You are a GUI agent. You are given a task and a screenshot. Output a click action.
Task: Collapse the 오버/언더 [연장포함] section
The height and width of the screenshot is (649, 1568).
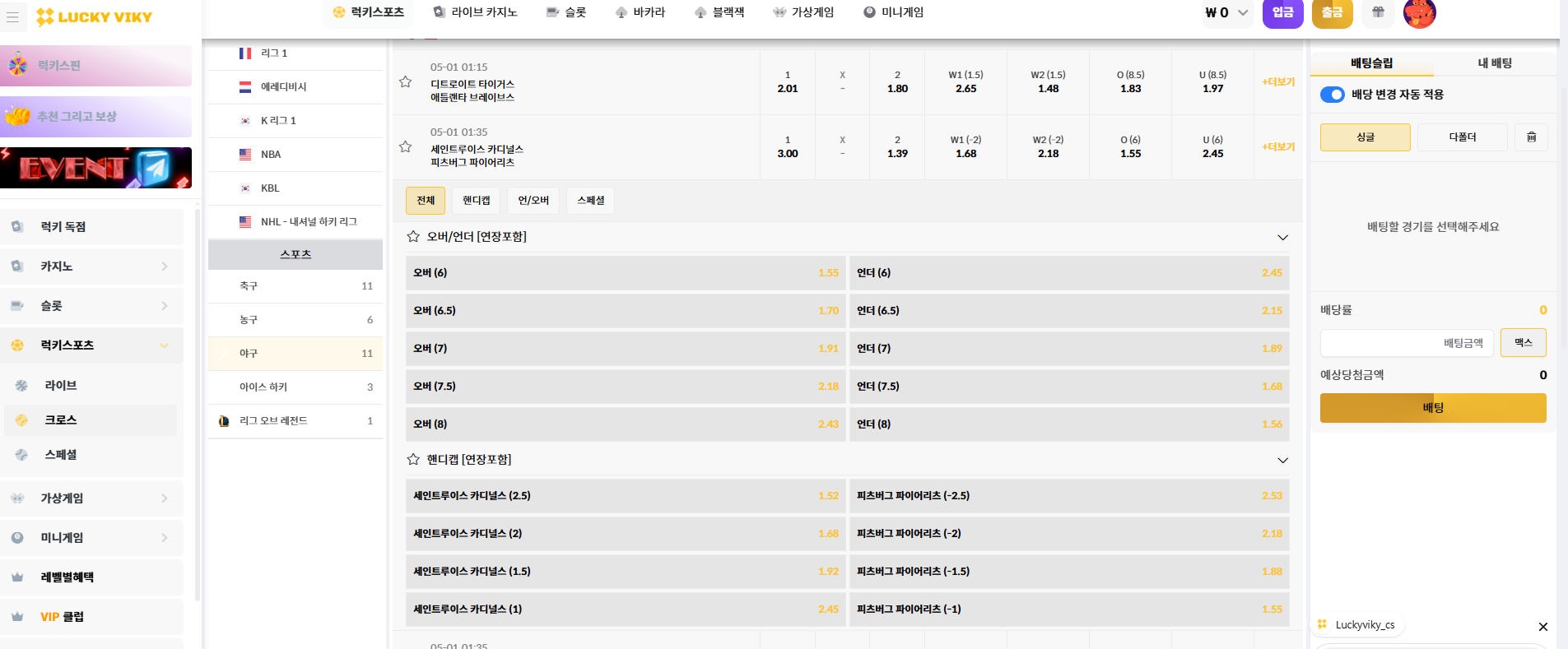(1282, 238)
